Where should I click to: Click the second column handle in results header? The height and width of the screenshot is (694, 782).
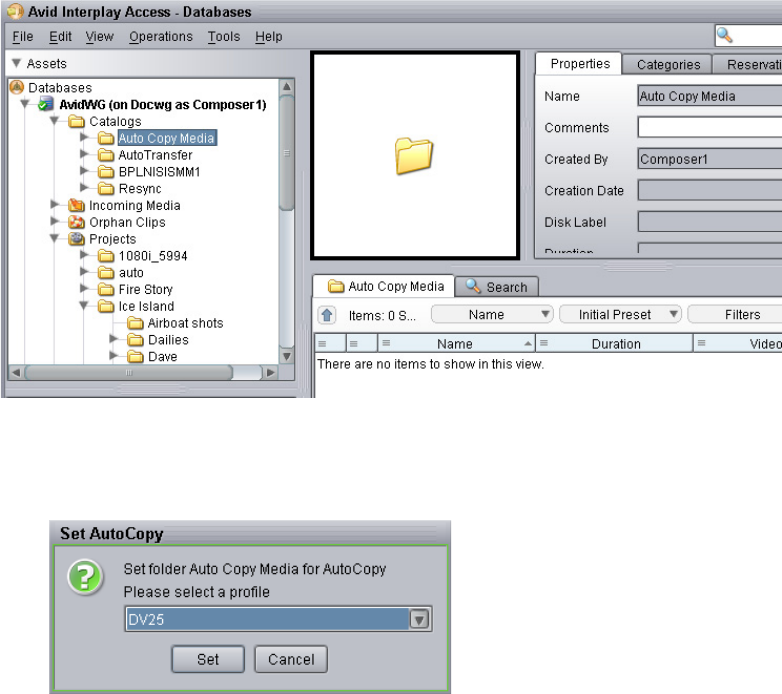tap(354, 344)
